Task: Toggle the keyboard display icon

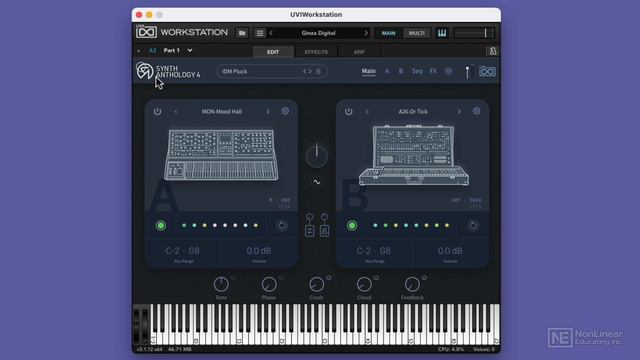Action: click(x=442, y=33)
